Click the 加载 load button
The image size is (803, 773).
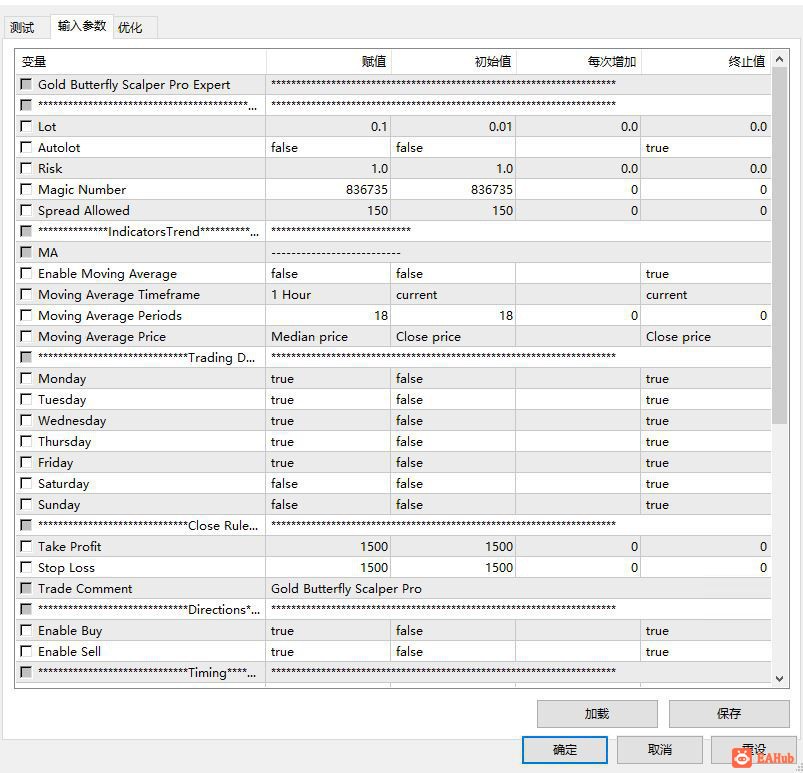[x=597, y=714]
